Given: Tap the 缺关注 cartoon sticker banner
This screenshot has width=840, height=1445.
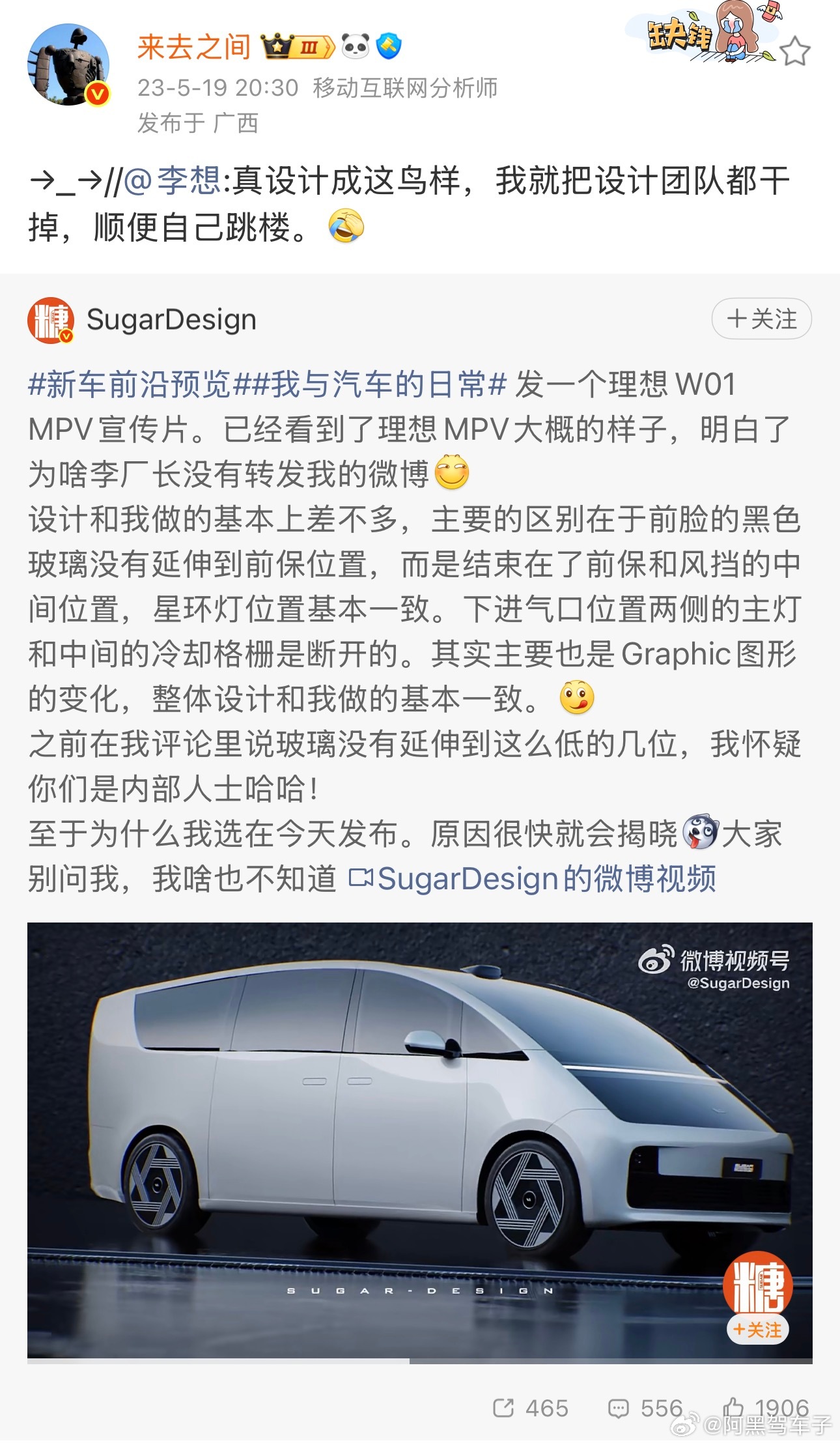Looking at the screenshot, I should [702, 33].
